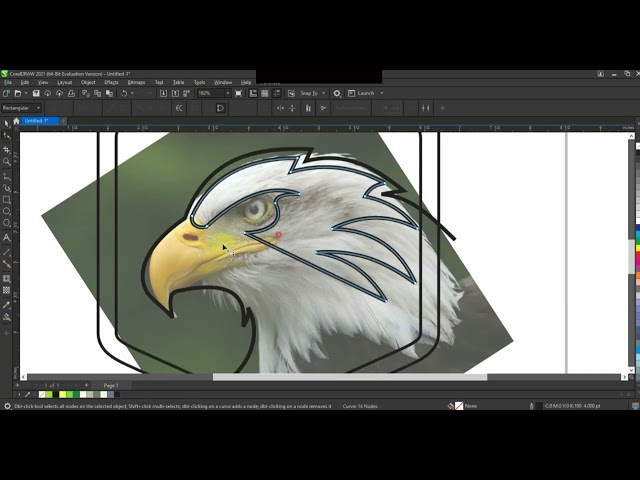Toggle Show guidelines button

(276, 93)
